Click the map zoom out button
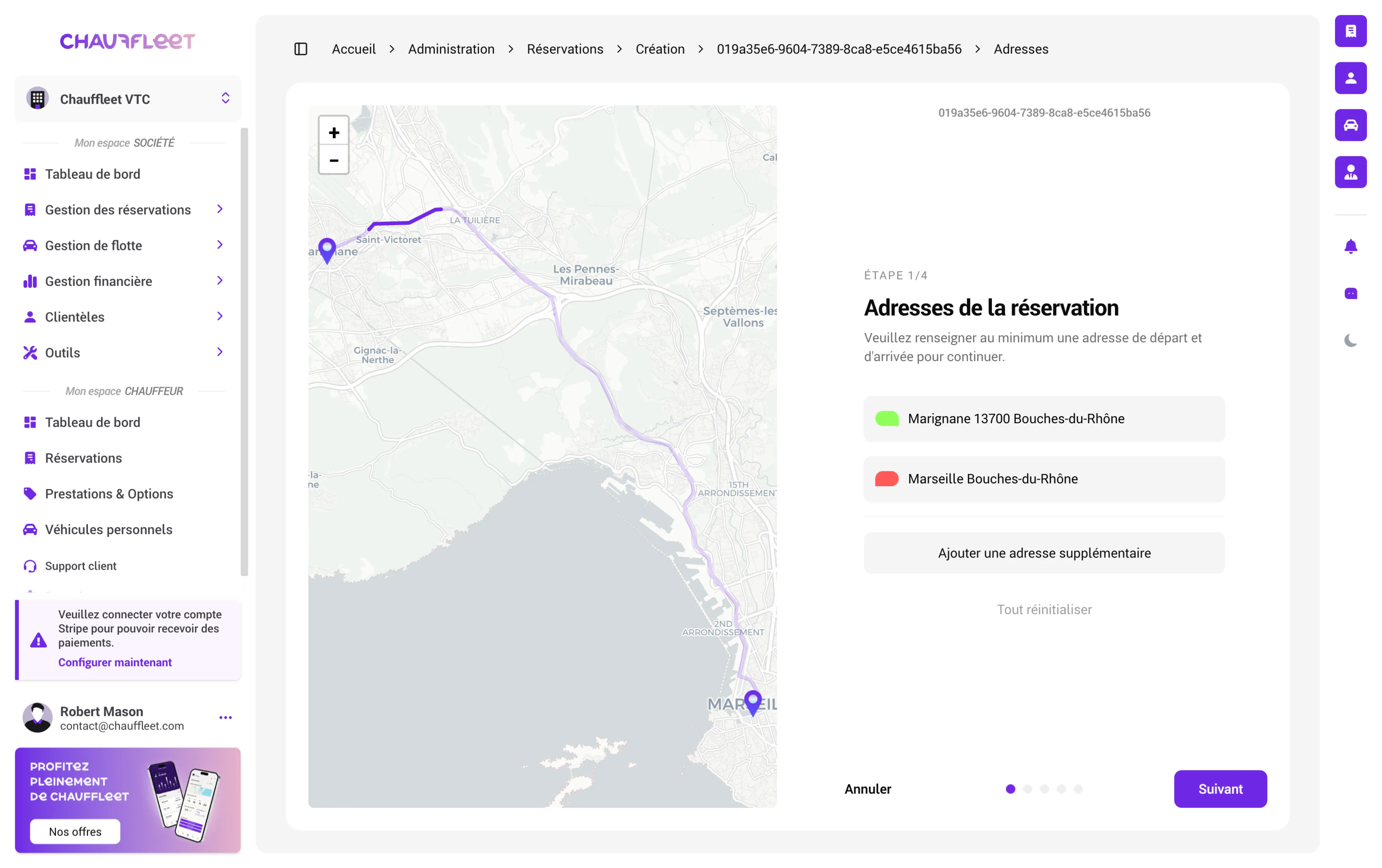 (x=334, y=161)
